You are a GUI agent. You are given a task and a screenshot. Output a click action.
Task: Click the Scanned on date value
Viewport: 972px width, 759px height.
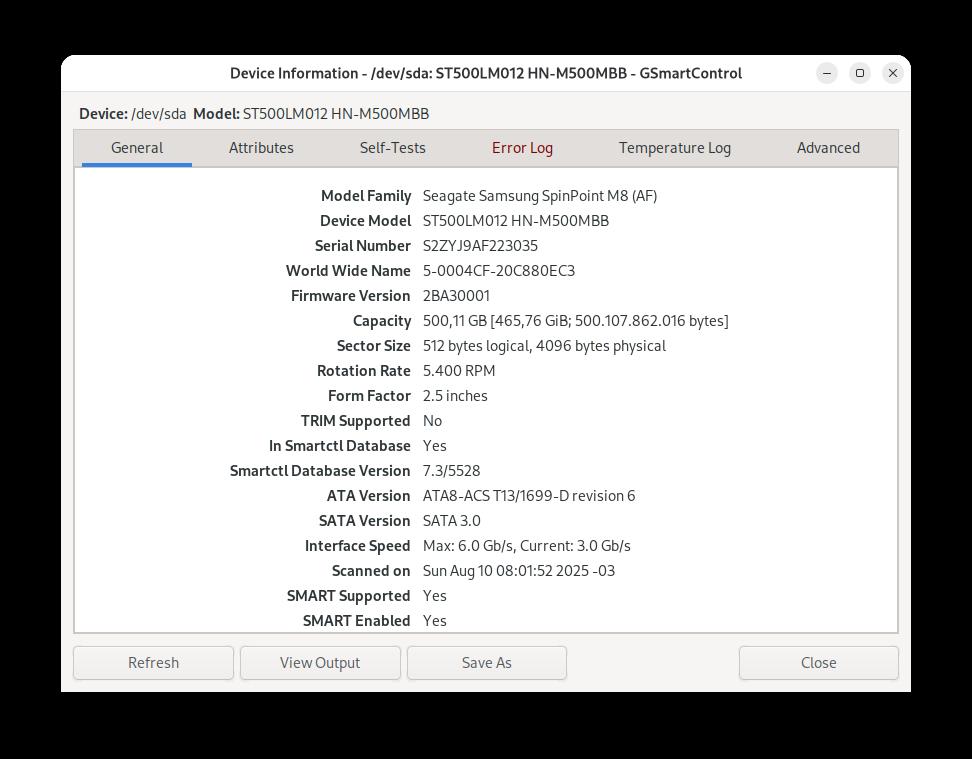tap(519, 571)
